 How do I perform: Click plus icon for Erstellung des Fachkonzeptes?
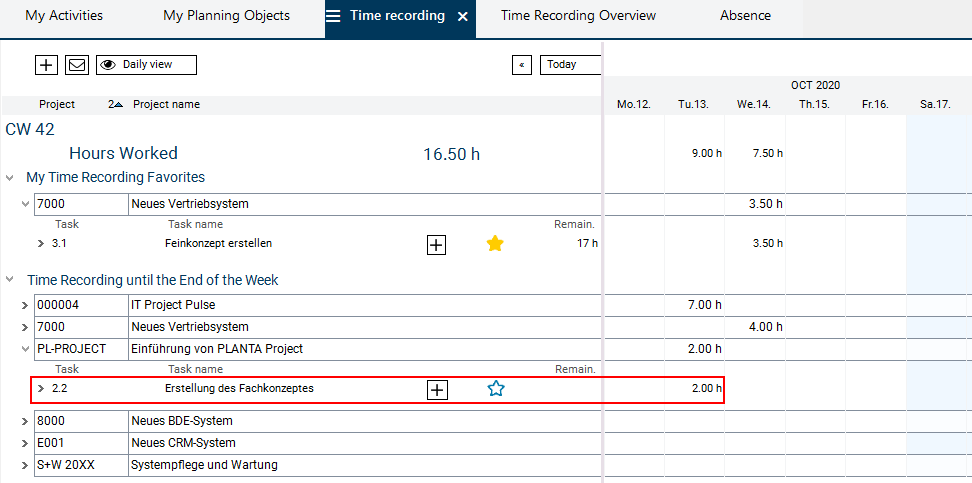[x=436, y=389]
